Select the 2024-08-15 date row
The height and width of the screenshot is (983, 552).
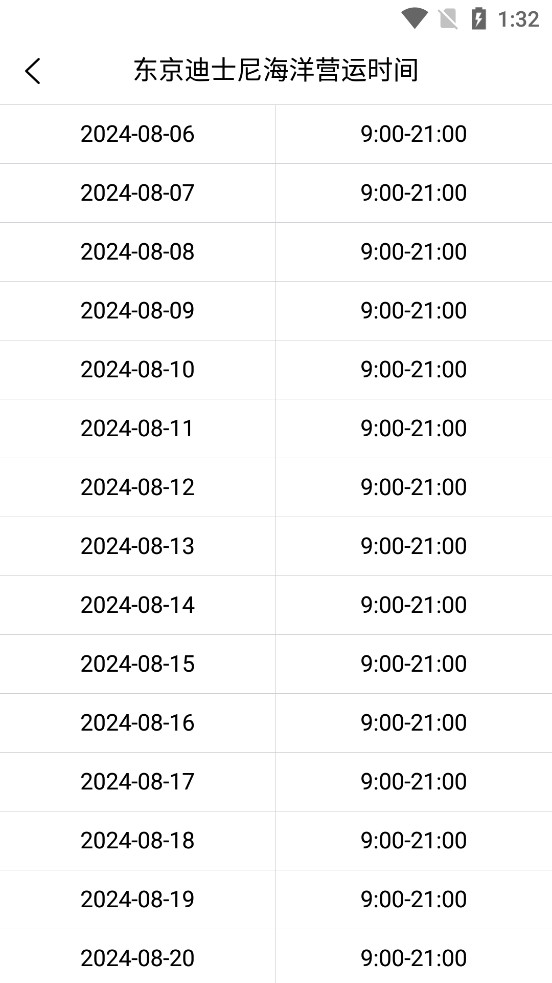click(276, 664)
